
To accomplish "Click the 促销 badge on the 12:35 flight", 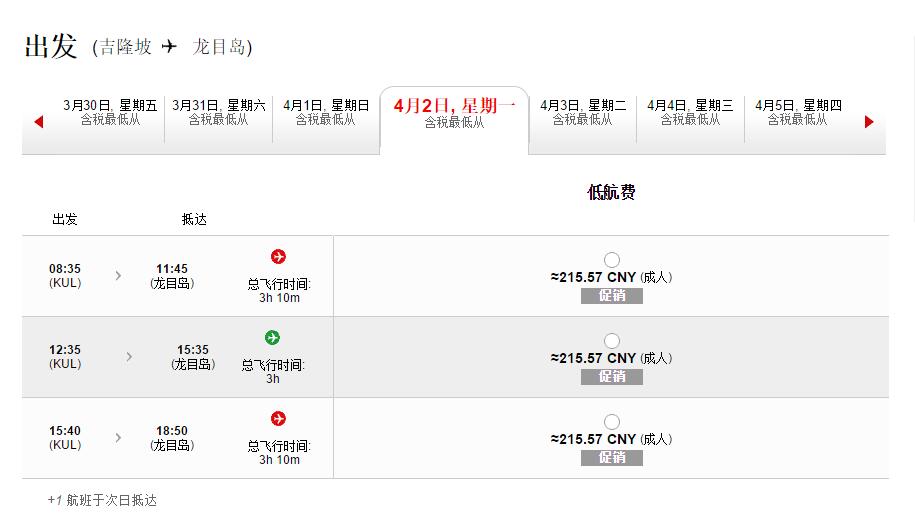I will tap(612, 377).
